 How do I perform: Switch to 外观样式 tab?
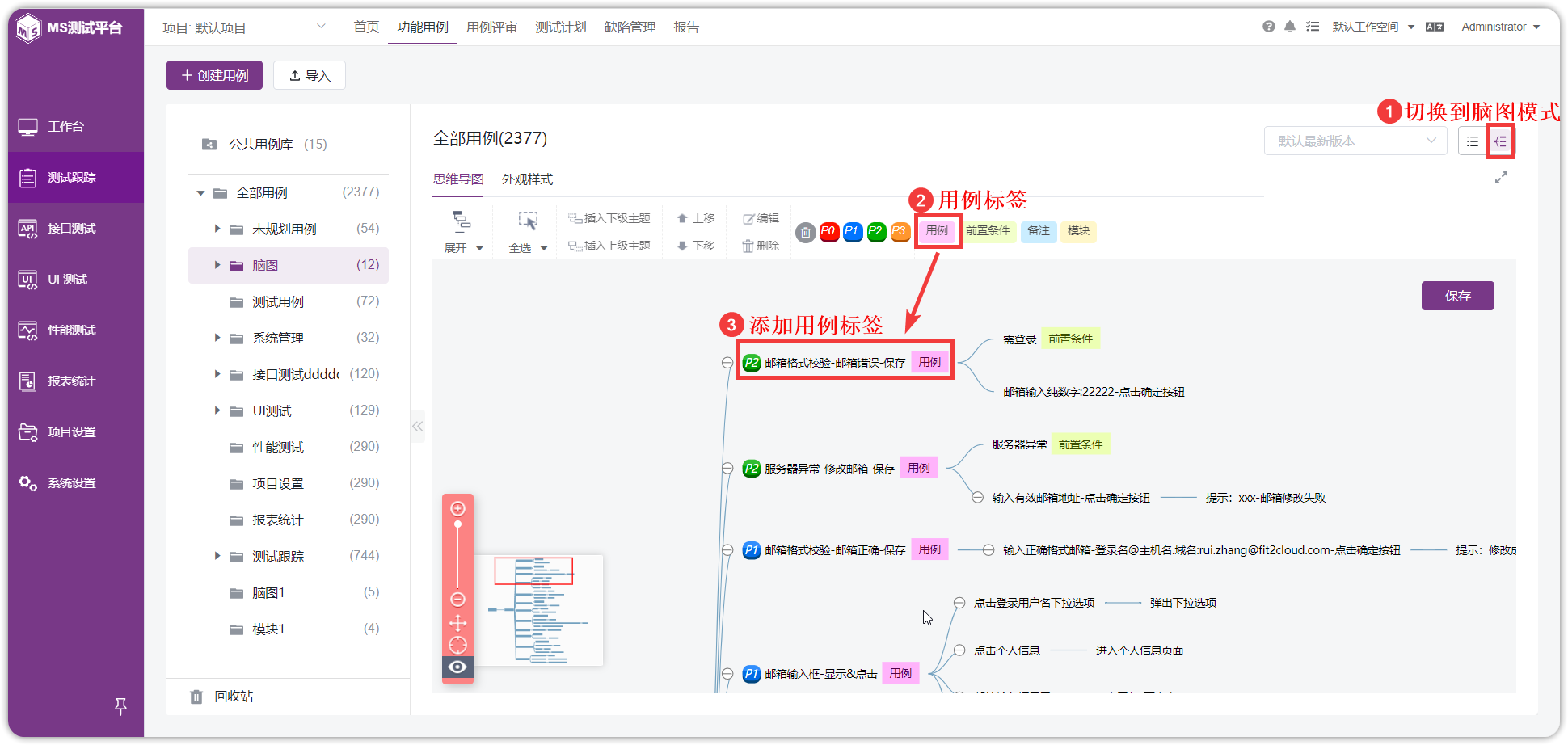coord(527,179)
